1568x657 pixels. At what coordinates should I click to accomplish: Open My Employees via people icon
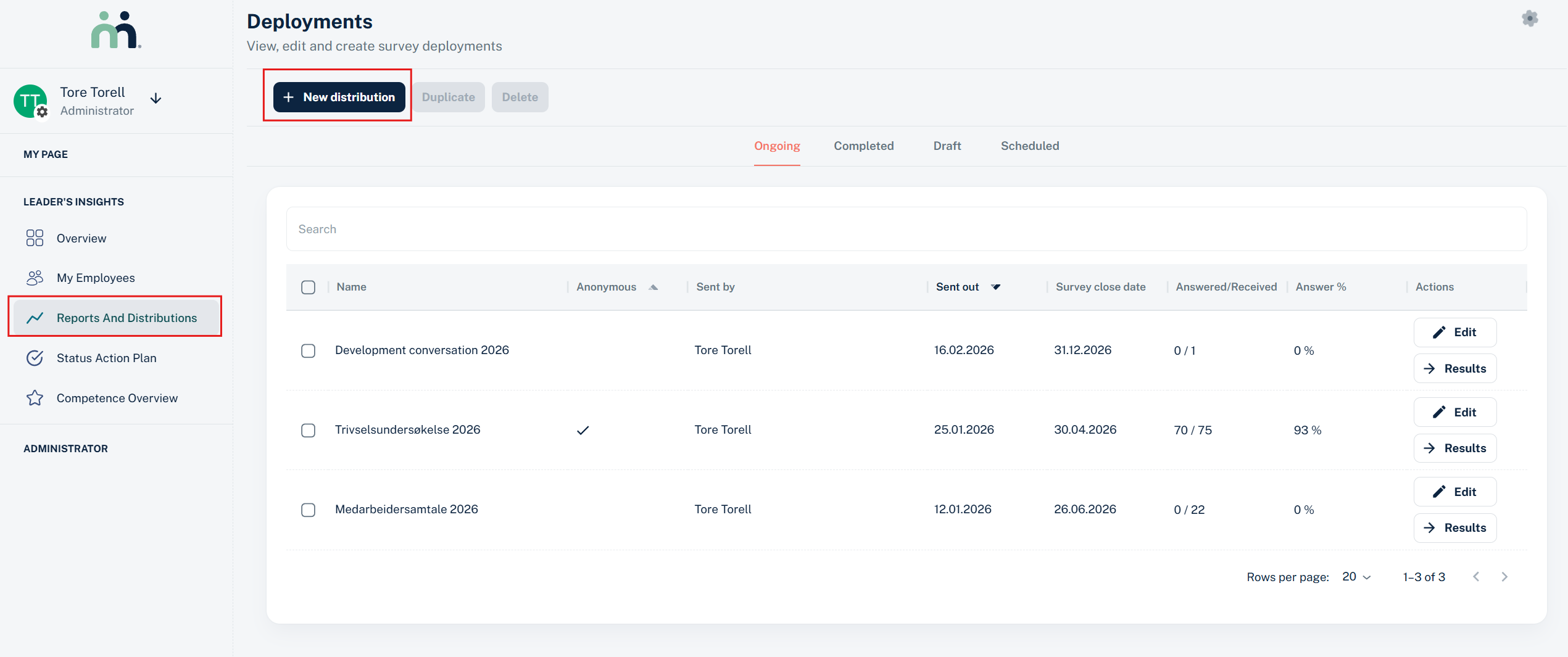35,278
